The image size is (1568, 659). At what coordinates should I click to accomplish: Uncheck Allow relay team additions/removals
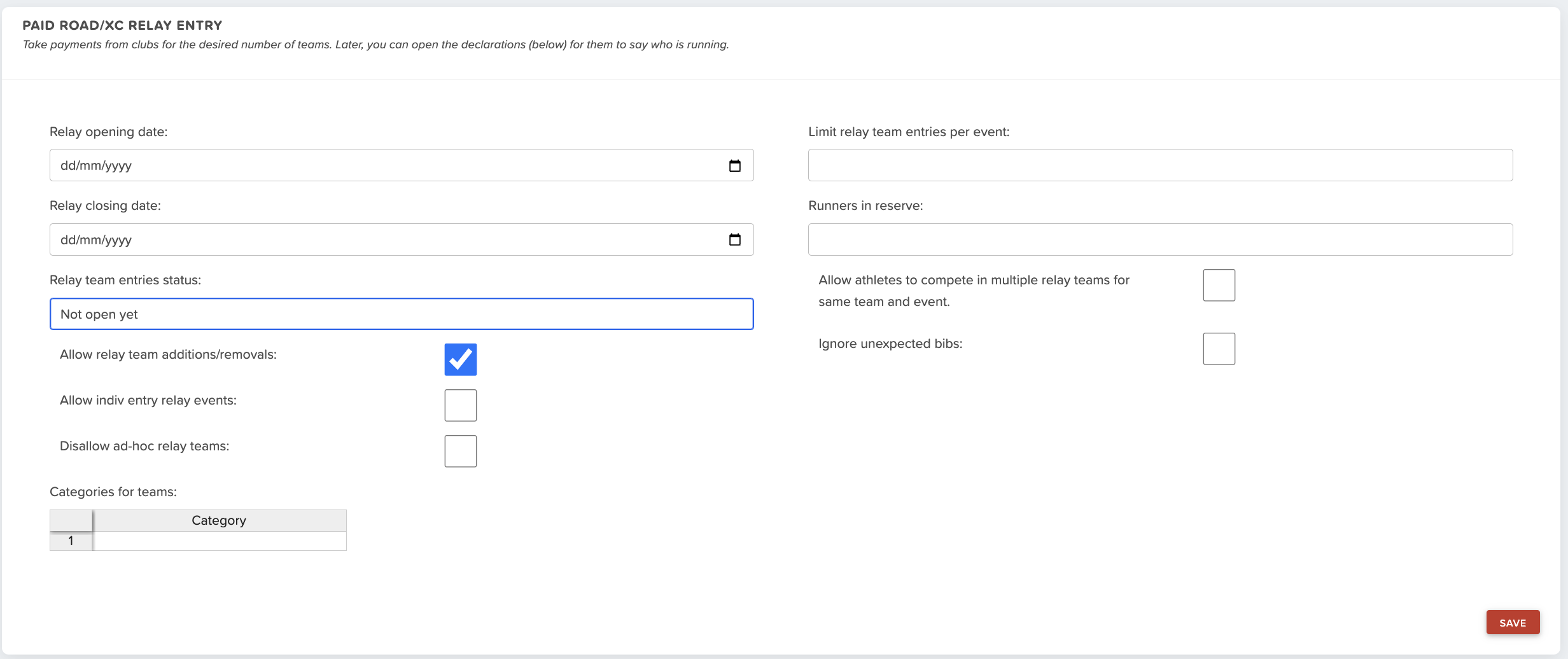(460, 359)
